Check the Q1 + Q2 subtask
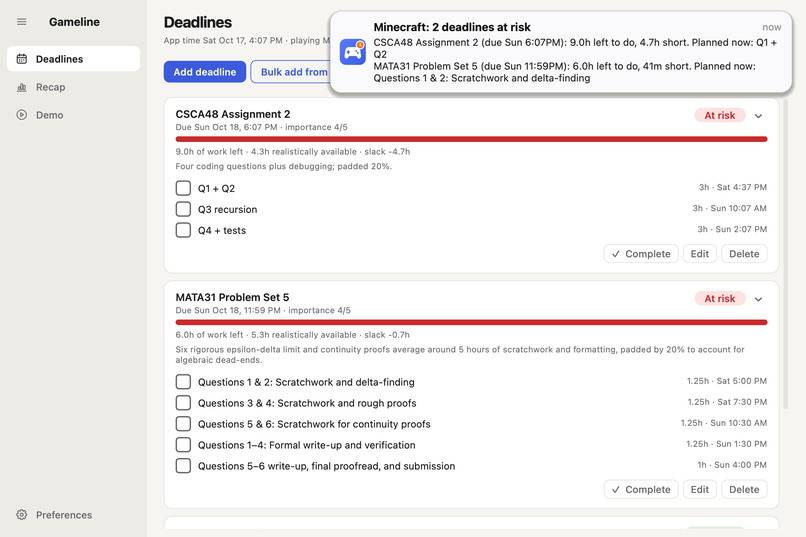This screenshot has height=537, width=806. click(184, 188)
